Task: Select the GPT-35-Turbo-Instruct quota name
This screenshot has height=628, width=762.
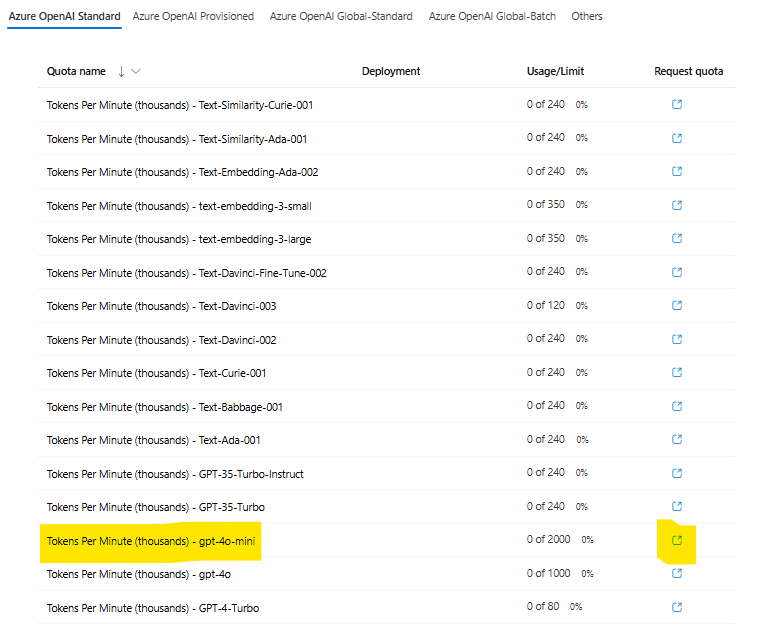Action: pyautogui.click(x=175, y=474)
